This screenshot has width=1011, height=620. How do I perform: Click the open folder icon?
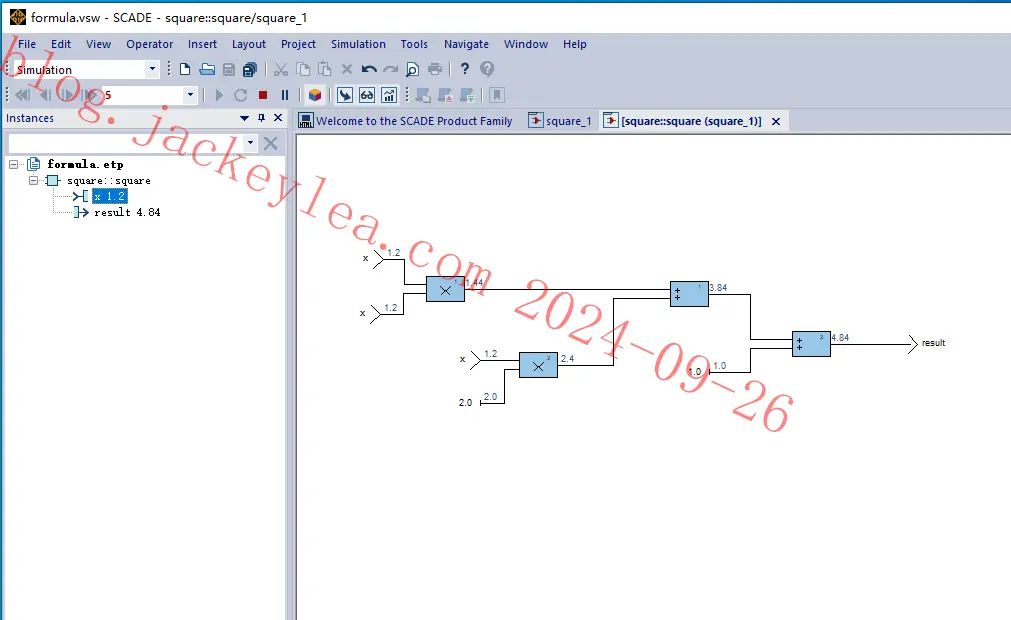coord(207,69)
